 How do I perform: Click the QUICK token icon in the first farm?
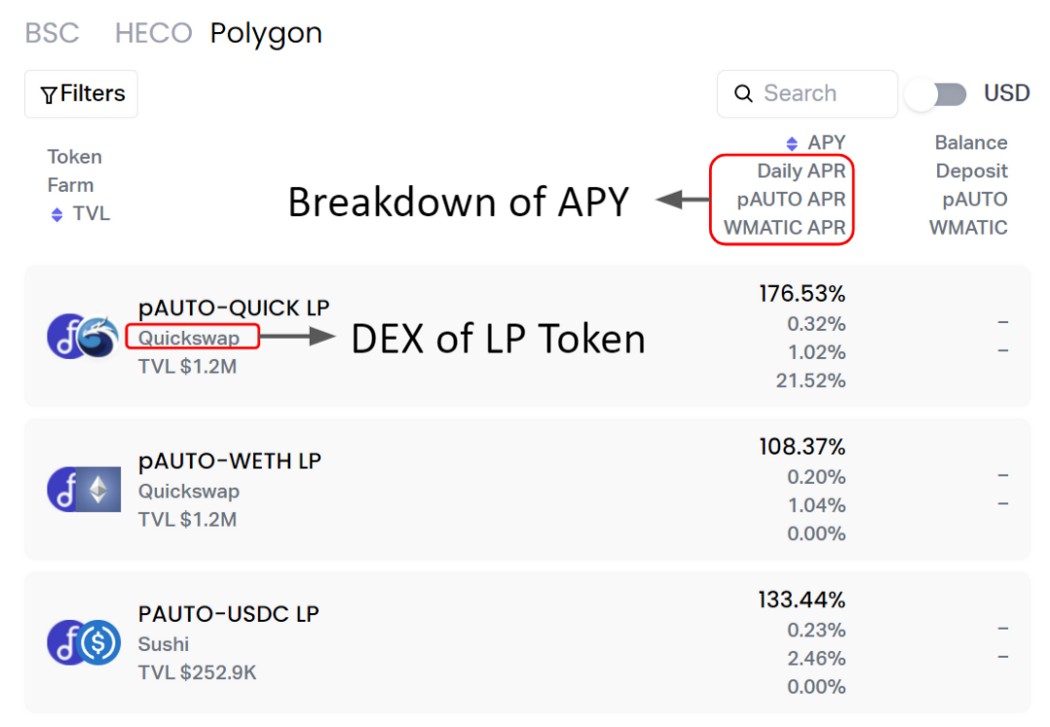[x=100, y=336]
